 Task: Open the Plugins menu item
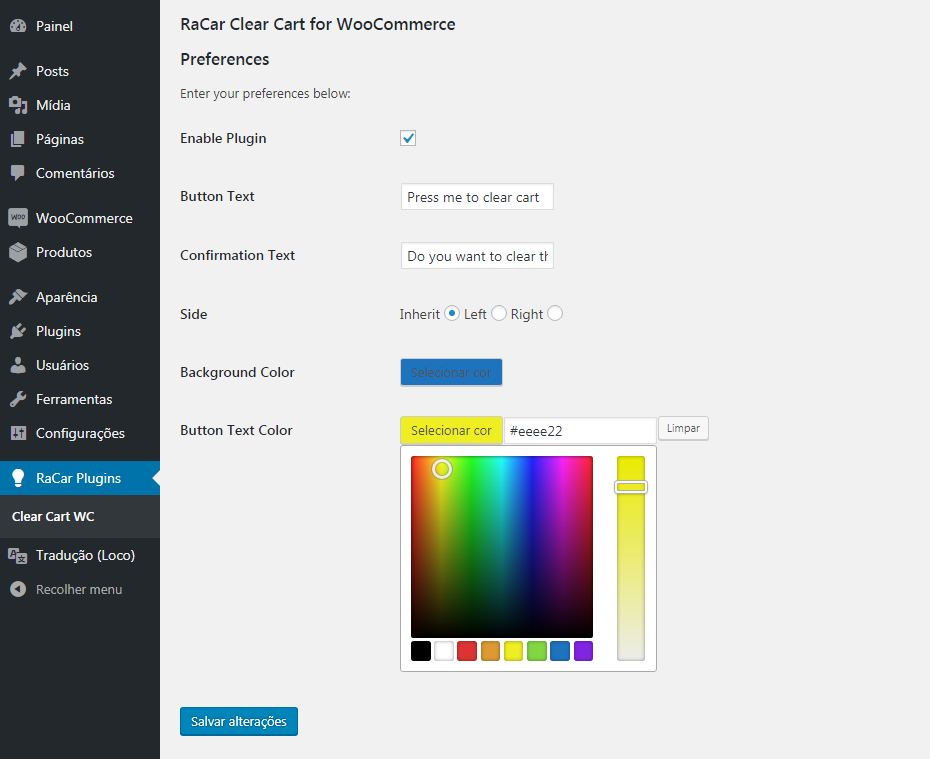pos(80,331)
